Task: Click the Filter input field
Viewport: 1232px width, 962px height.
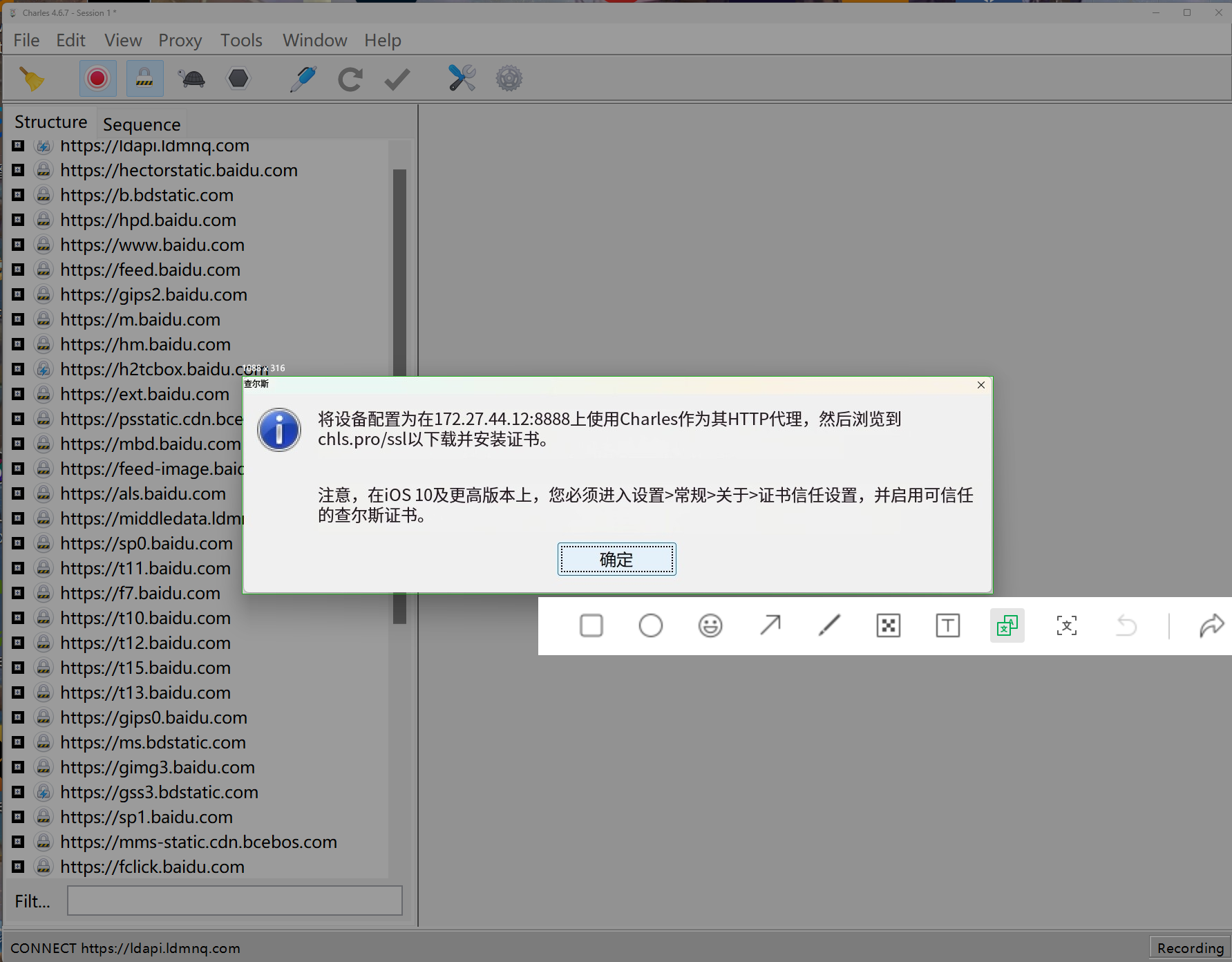Action: tap(235, 901)
